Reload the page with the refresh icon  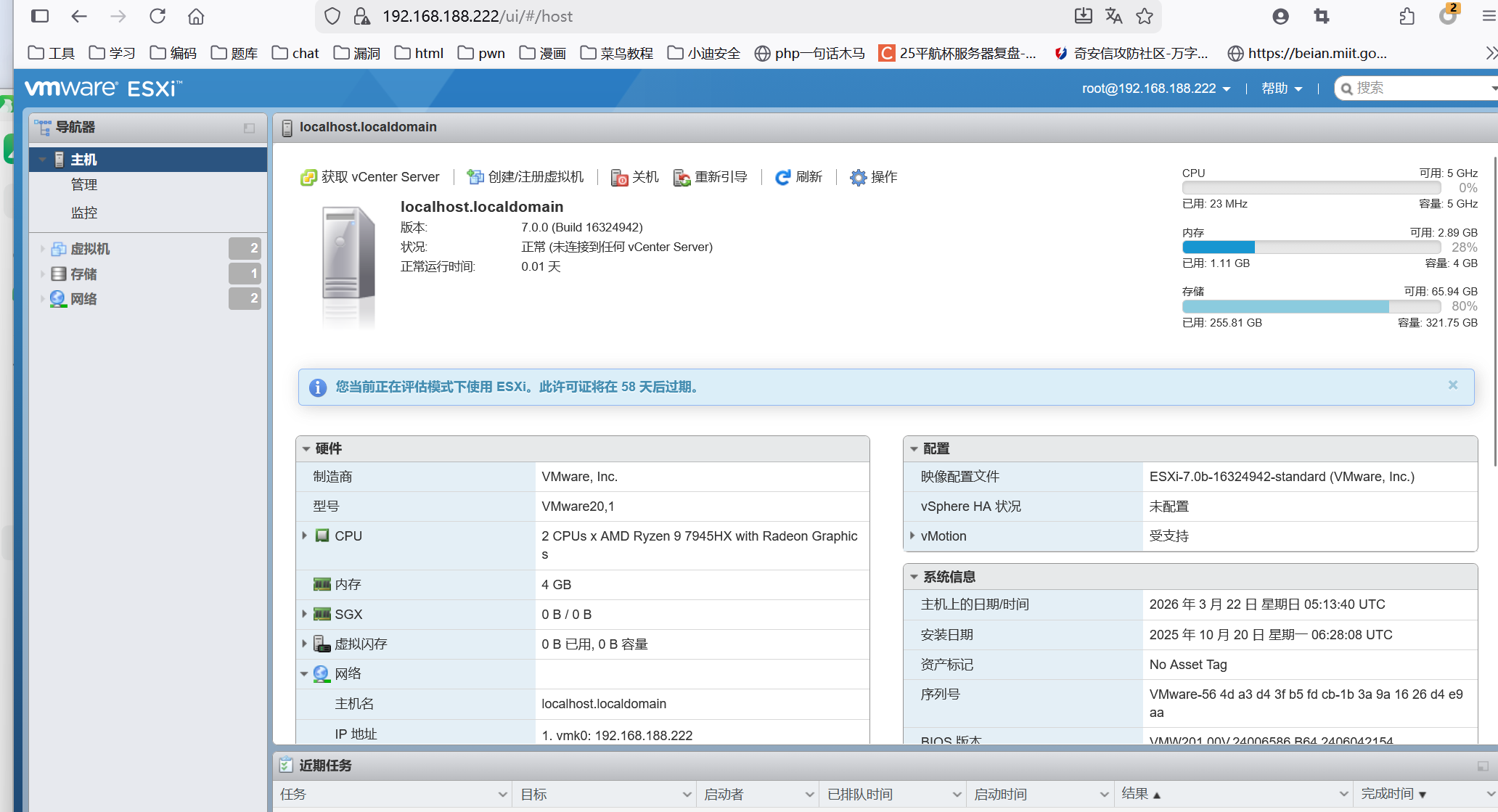157,16
